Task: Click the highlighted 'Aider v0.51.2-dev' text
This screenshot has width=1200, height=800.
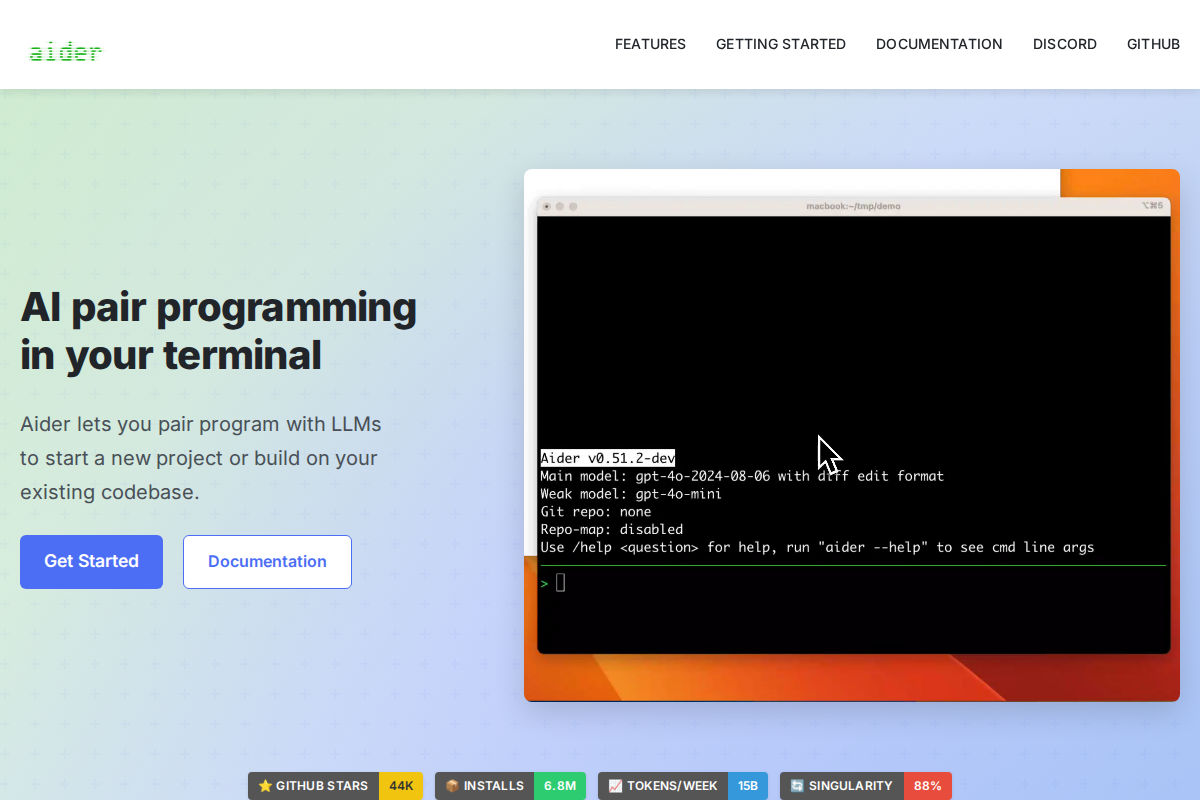Action: (608, 458)
